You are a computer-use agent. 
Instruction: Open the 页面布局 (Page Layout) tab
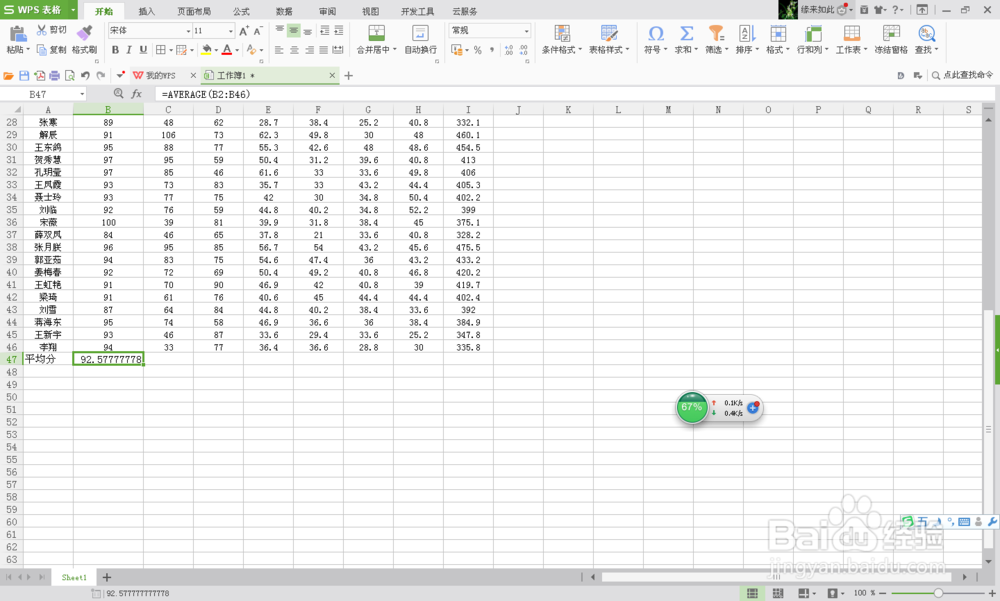pos(194,11)
